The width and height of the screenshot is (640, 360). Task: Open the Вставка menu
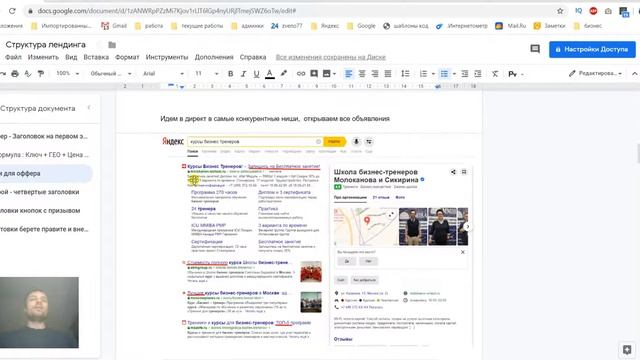pyautogui.click(x=96, y=57)
